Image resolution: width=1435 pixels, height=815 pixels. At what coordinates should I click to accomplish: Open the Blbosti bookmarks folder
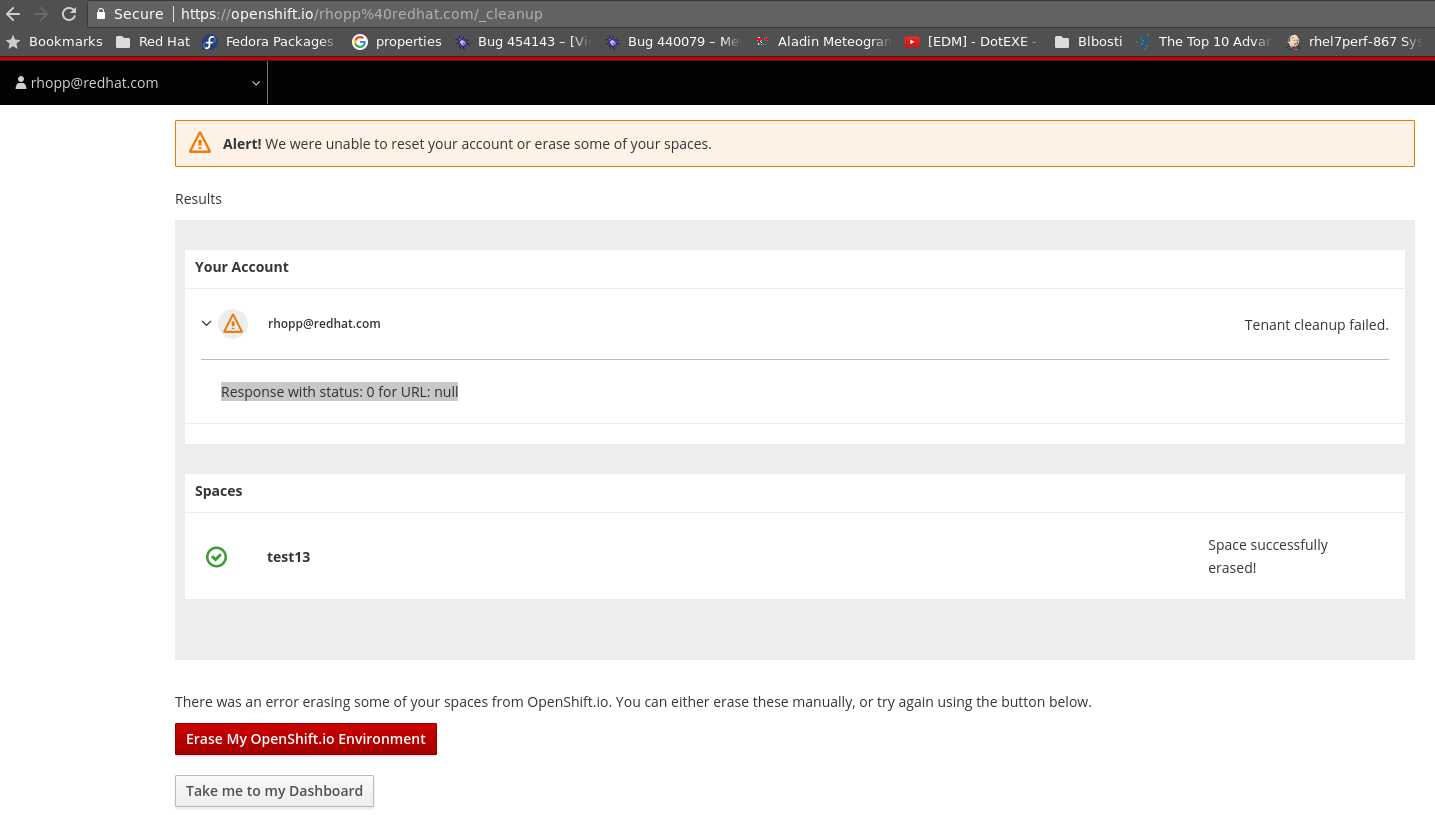coord(1089,41)
